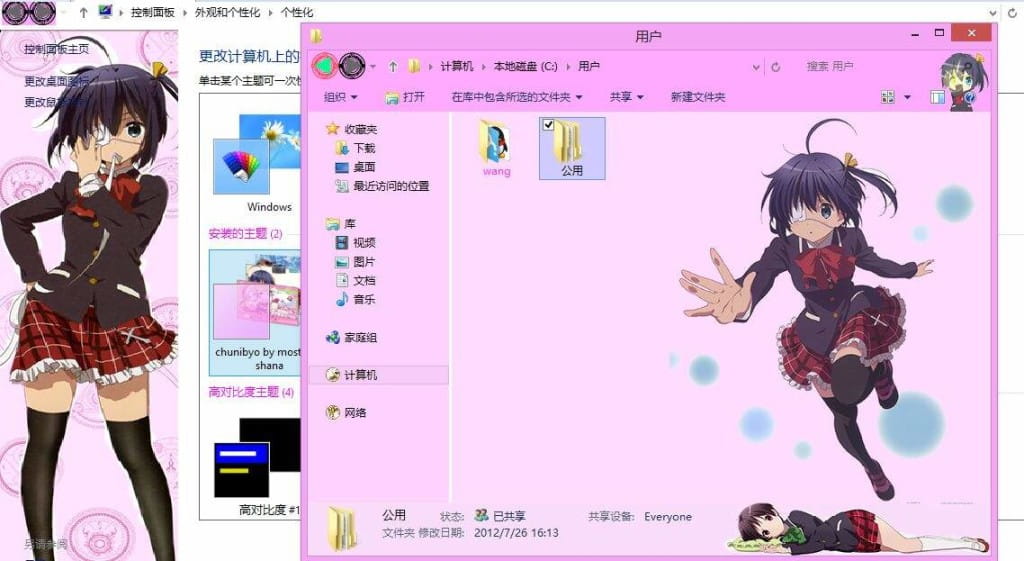Open 视频 library
The width and height of the screenshot is (1024, 561).
[x=355, y=243]
